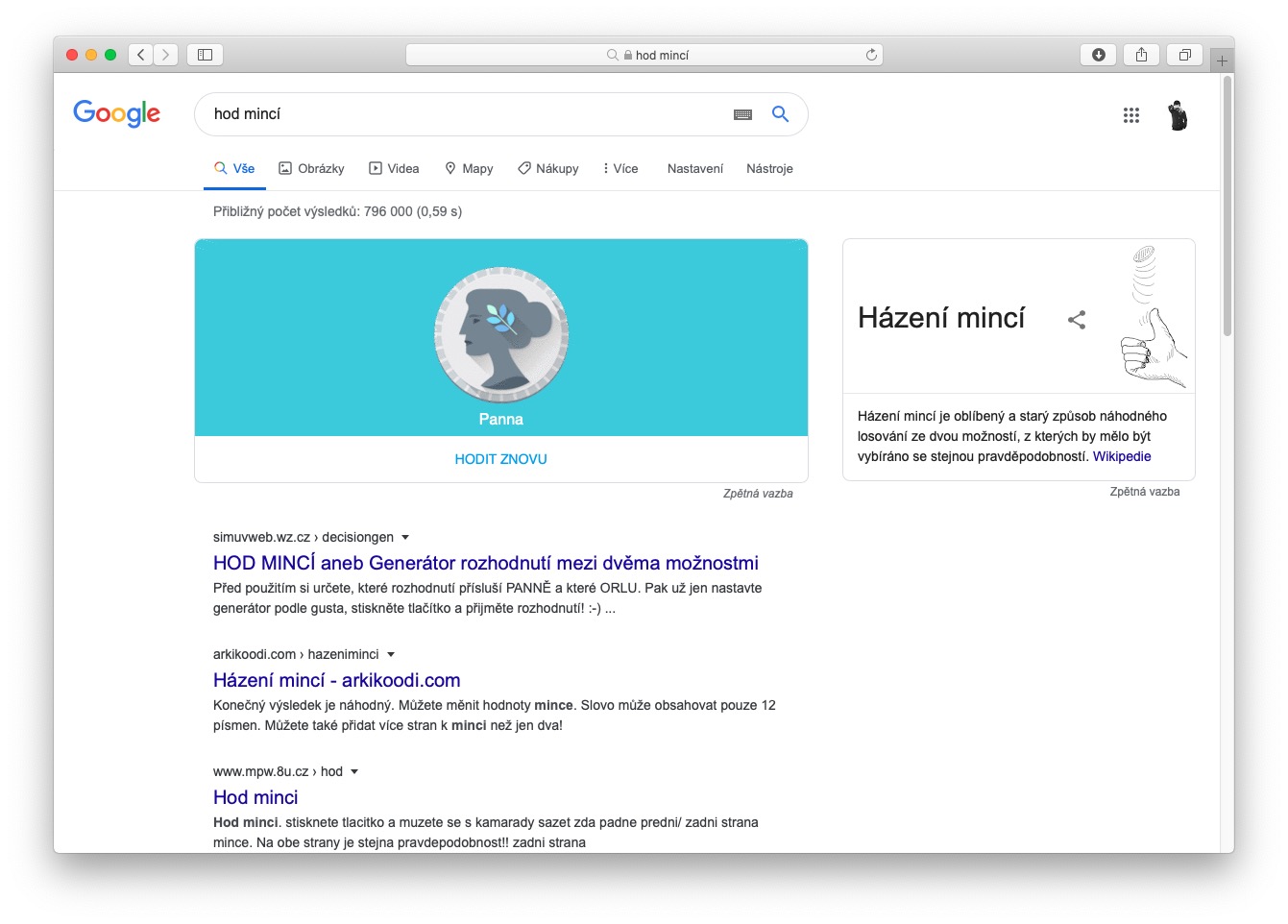Click the green full screen button
This screenshot has width=1288, height=924.
[110, 55]
